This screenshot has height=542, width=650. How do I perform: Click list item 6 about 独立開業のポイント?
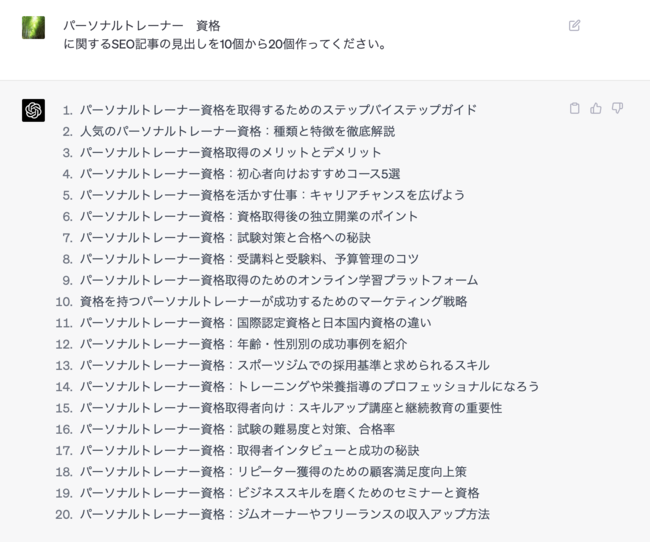(249, 216)
